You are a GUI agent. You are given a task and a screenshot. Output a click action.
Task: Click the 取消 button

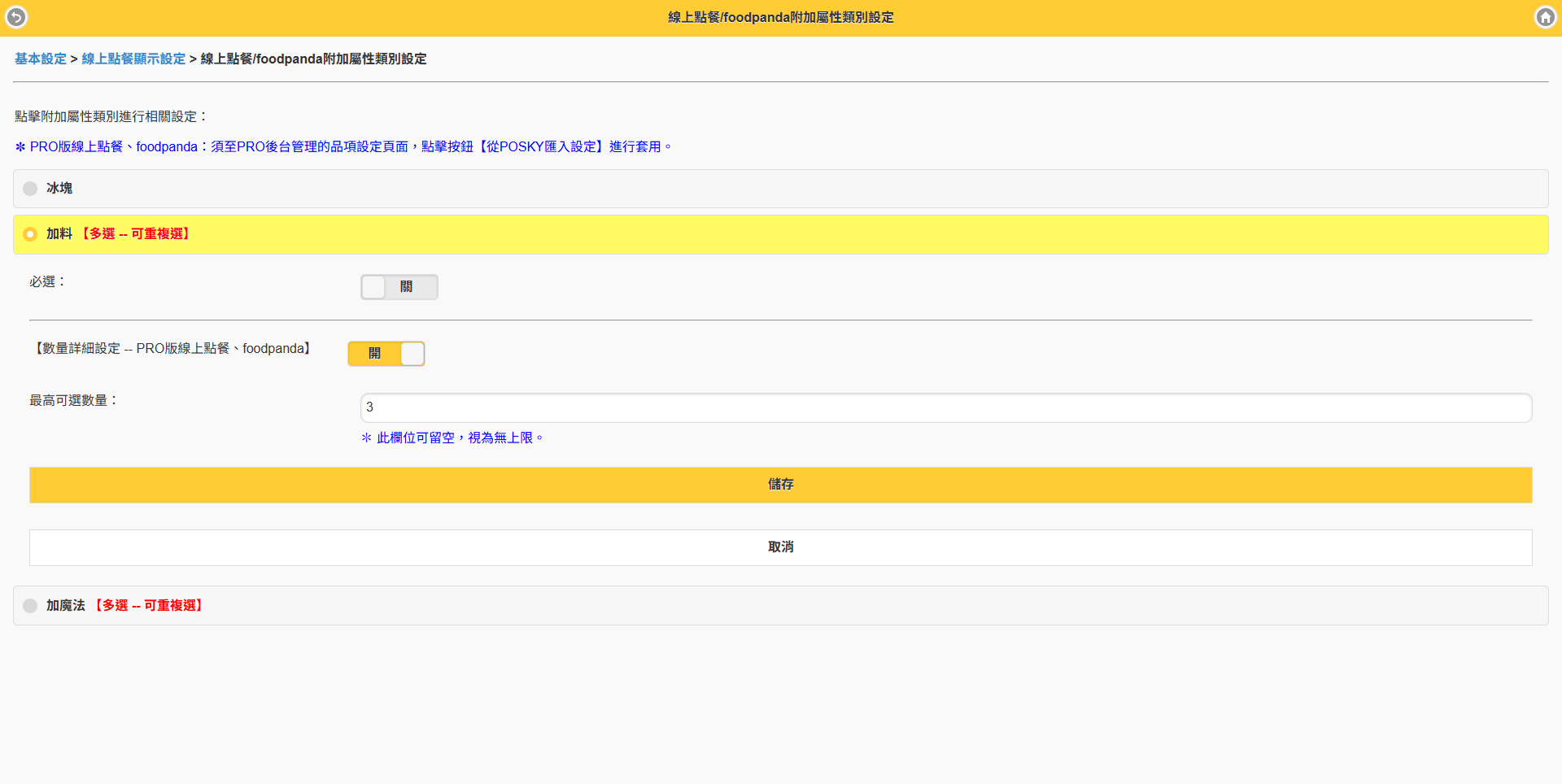(780, 547)
